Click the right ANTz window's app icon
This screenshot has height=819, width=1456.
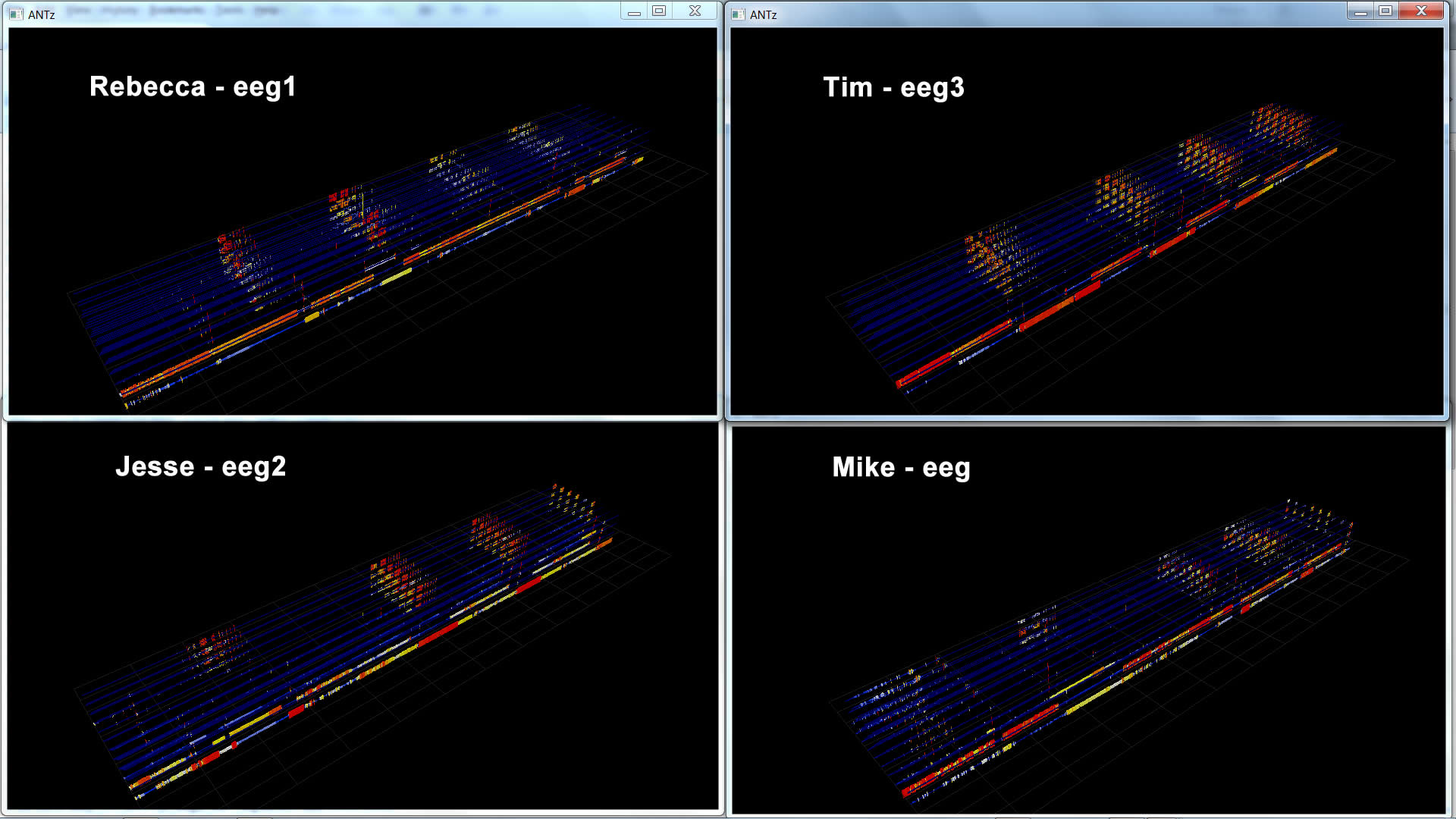(738, 14)
